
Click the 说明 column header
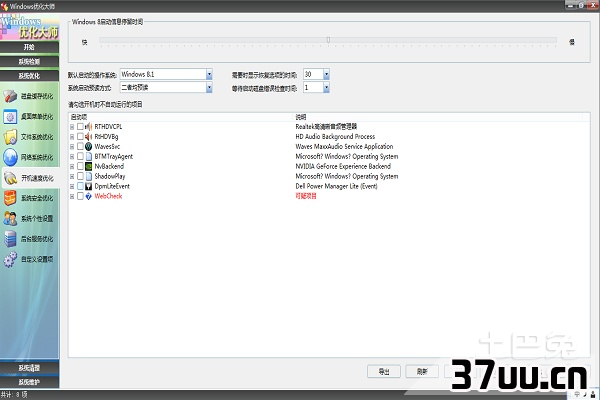coord(301,117)
